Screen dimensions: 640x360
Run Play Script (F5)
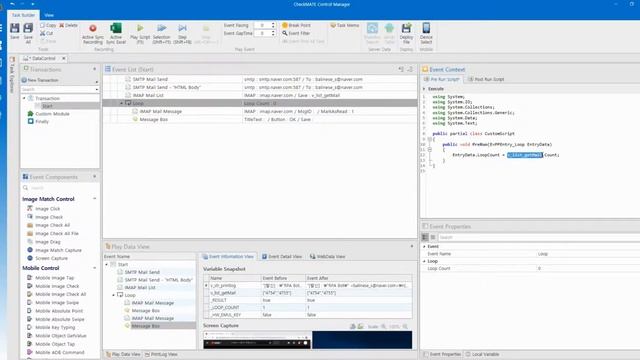140,33
